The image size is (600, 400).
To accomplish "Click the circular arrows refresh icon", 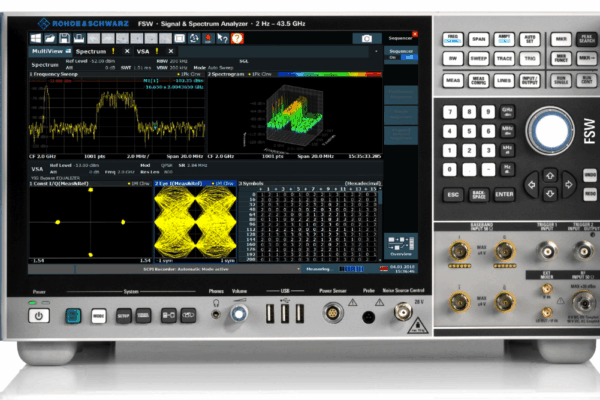I will pos(194,38).
